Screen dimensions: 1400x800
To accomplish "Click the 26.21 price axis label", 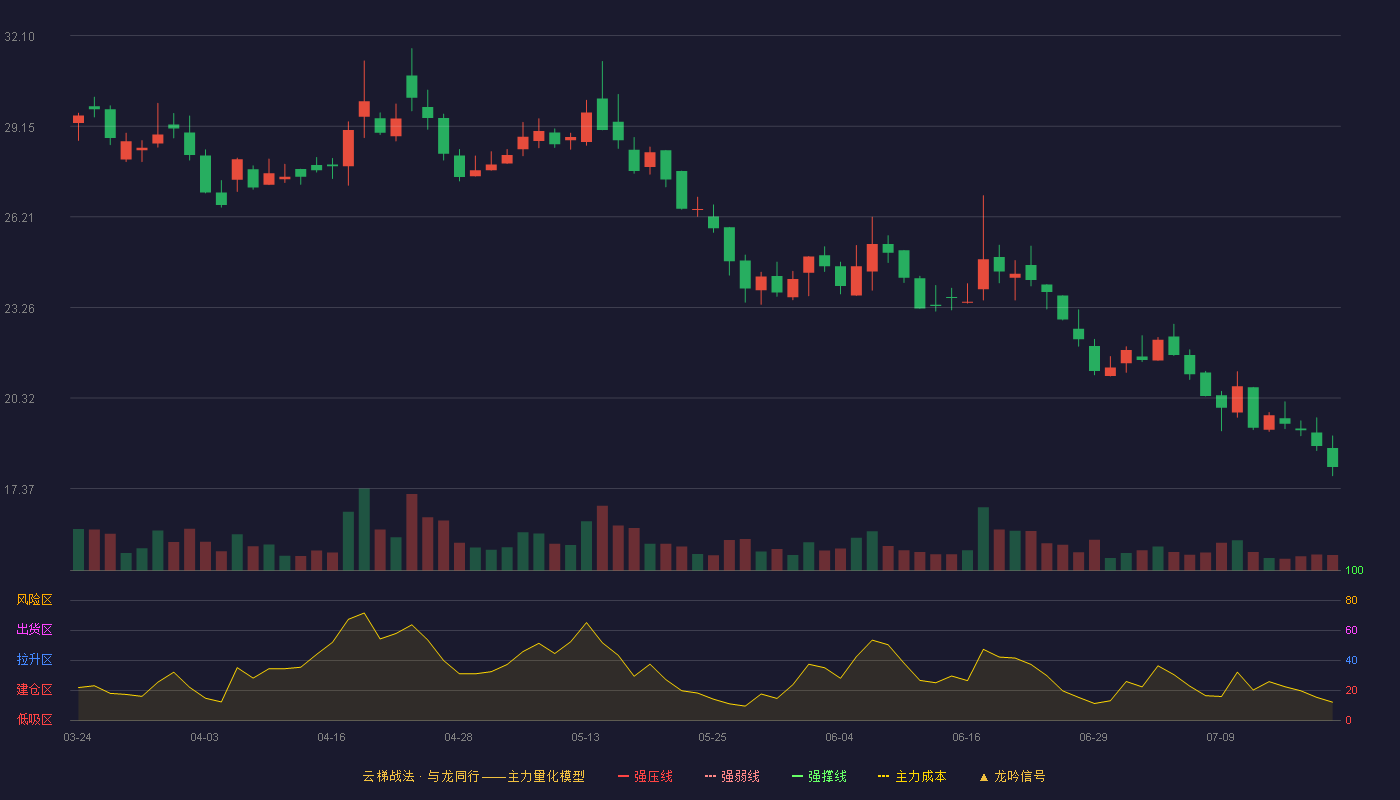I will click(x=19, y=217).
